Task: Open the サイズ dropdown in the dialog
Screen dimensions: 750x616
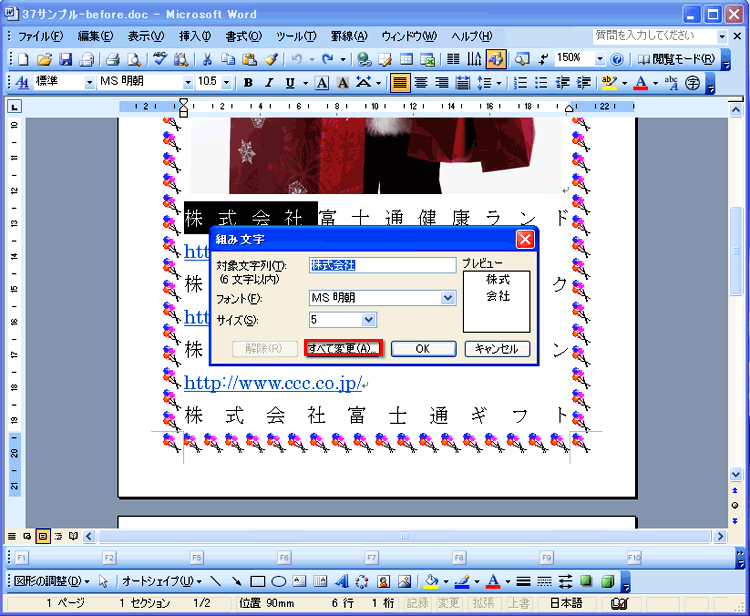Action: (x=368, y=319)
